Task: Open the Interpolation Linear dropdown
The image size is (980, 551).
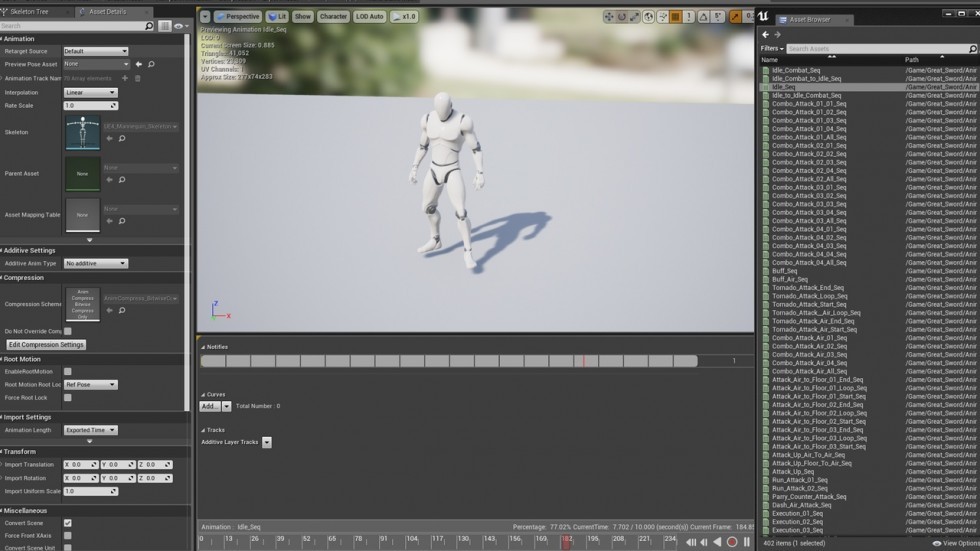Action: pos(90,92)
